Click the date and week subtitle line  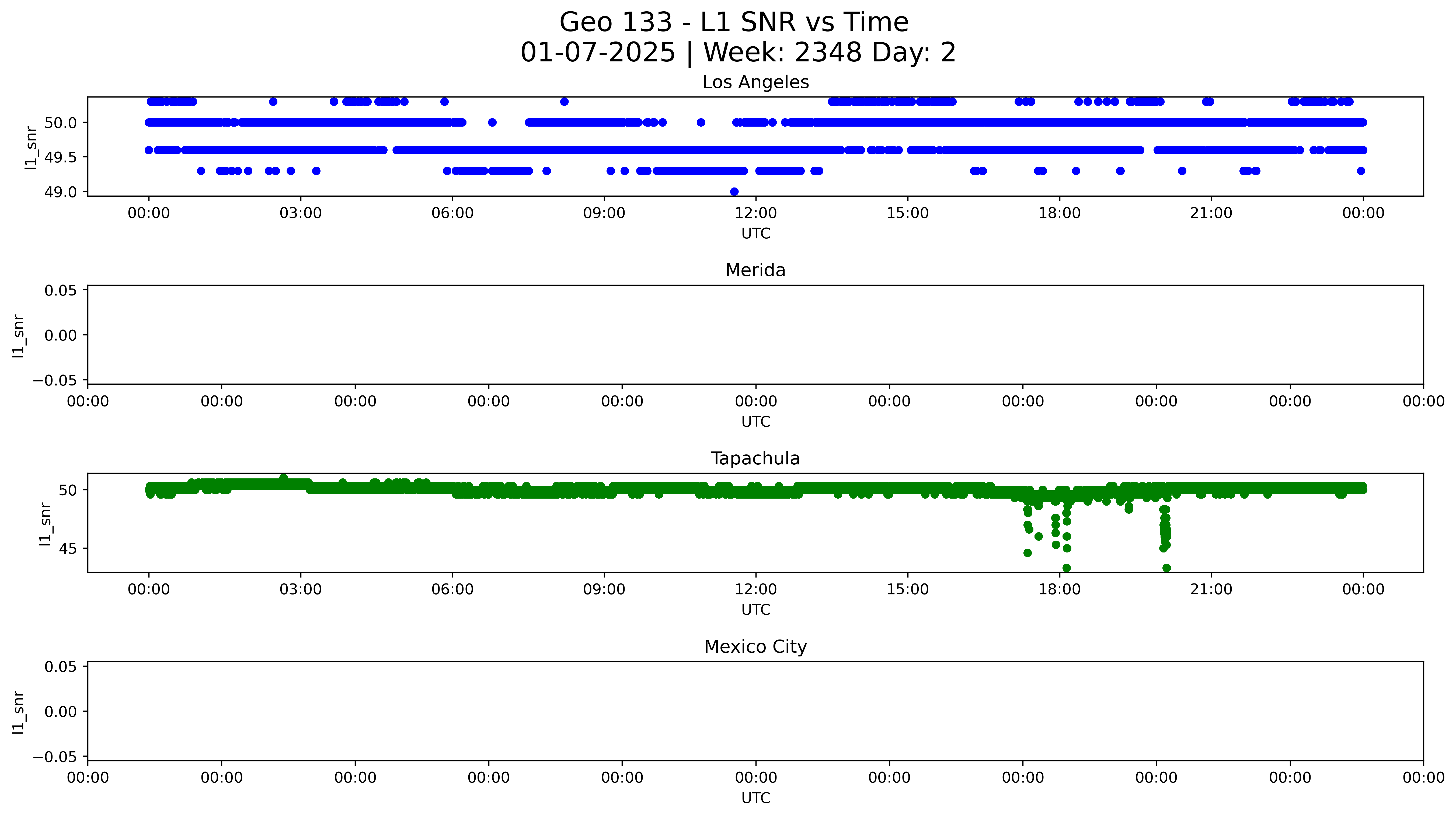coord(738,53)
